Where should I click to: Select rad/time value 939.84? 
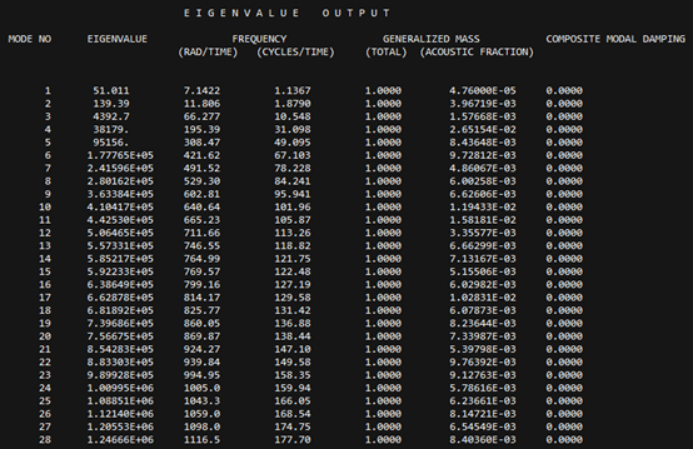pyautogui.click(x=202, y=362)
